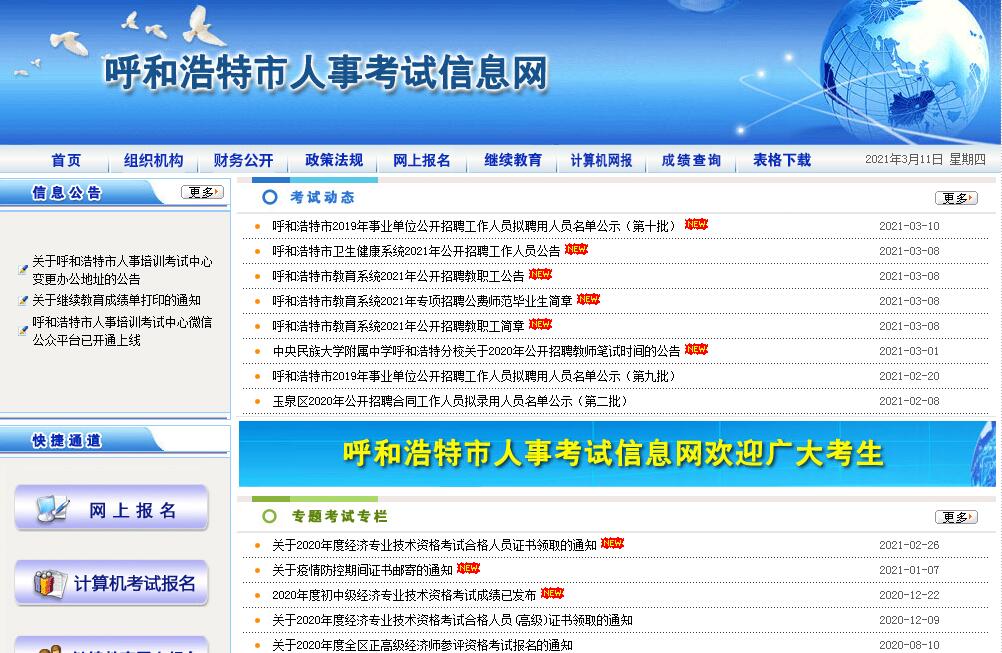Screen dimensions: 1002x653
Task: Open the 计算机考试报名 quick-access button
Action: pyautogui.click(x=111, y=583)
